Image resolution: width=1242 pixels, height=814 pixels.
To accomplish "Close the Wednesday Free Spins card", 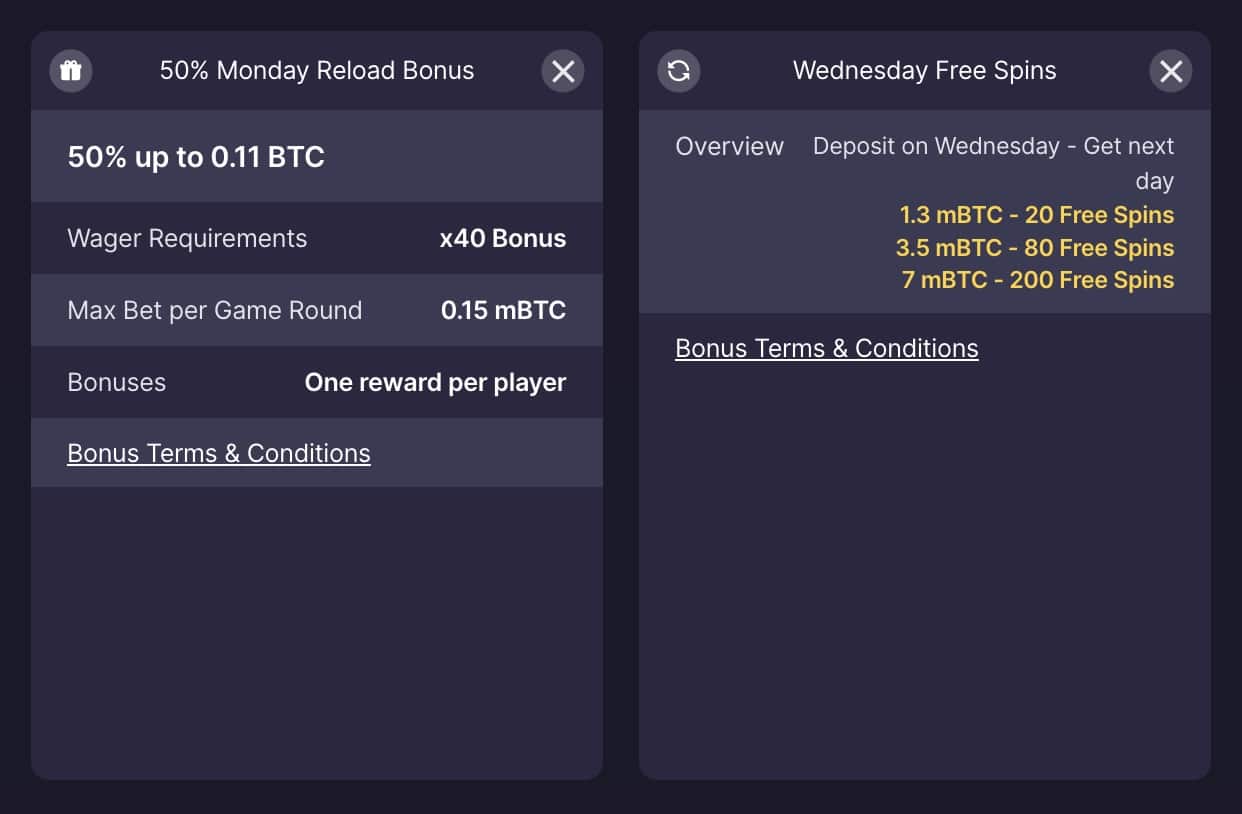I will tap(1171, 71).
